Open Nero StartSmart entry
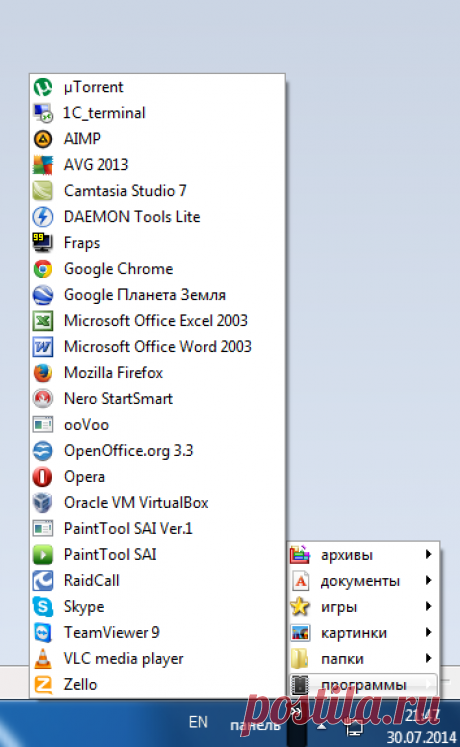The width and height of the screenshot is (460, 747). coord(157,399)
